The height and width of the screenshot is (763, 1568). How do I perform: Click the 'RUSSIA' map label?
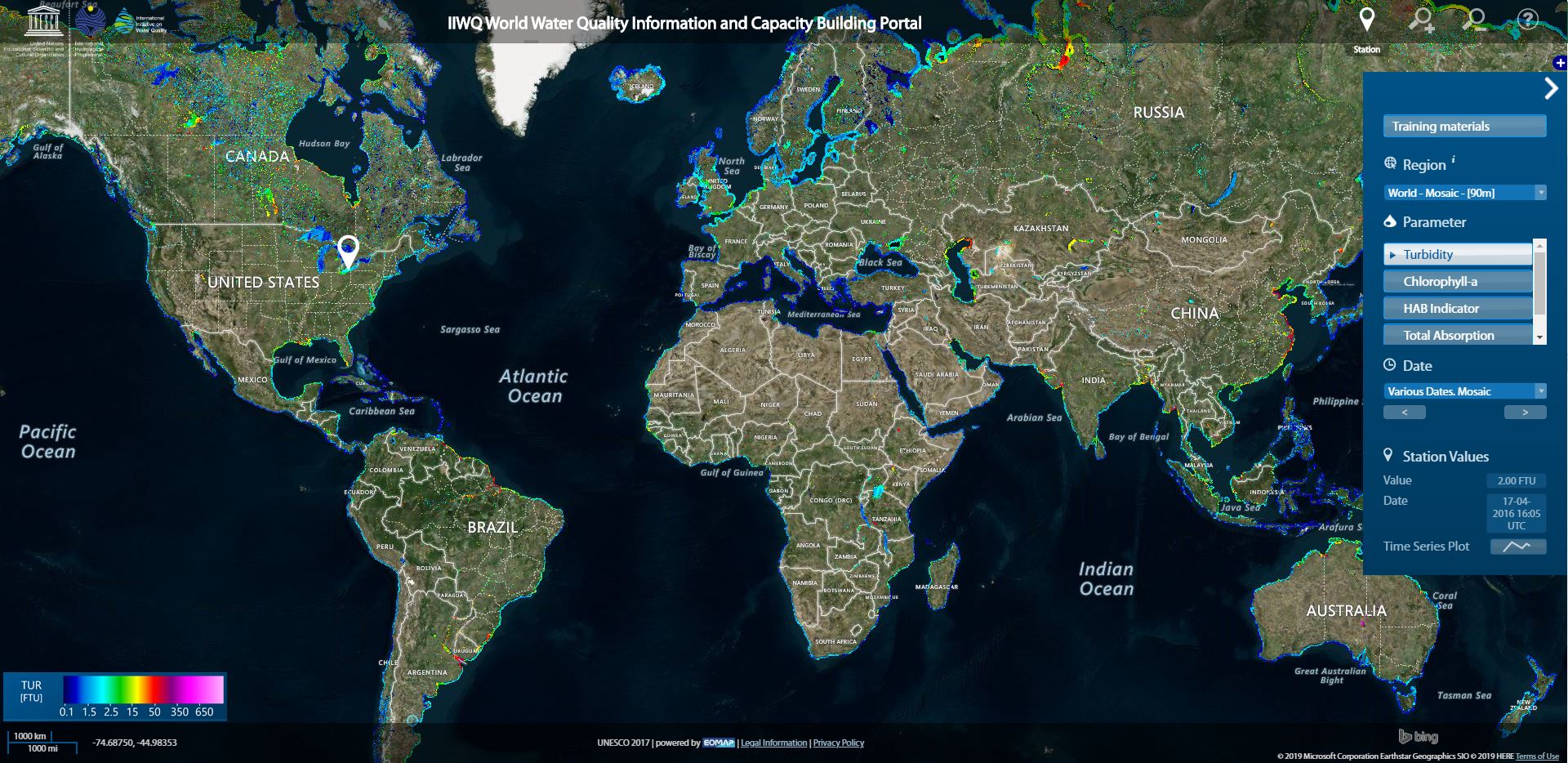point(1158,112)
